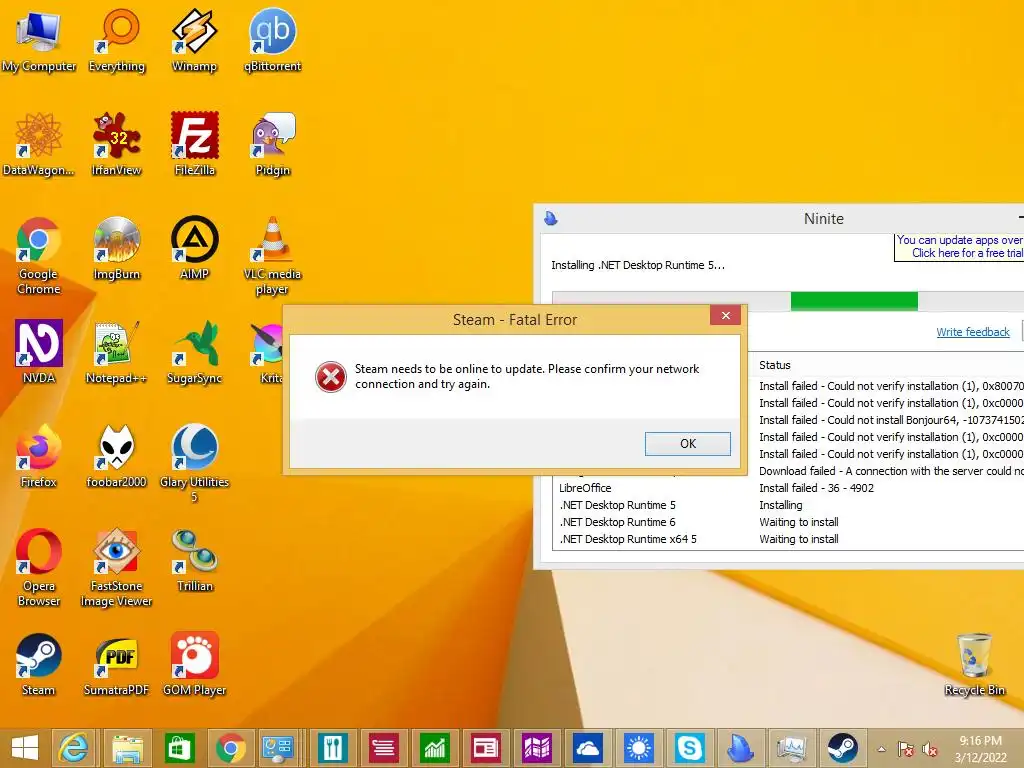Click OK in the Steam Fatal Error dialog

(688, 443)
